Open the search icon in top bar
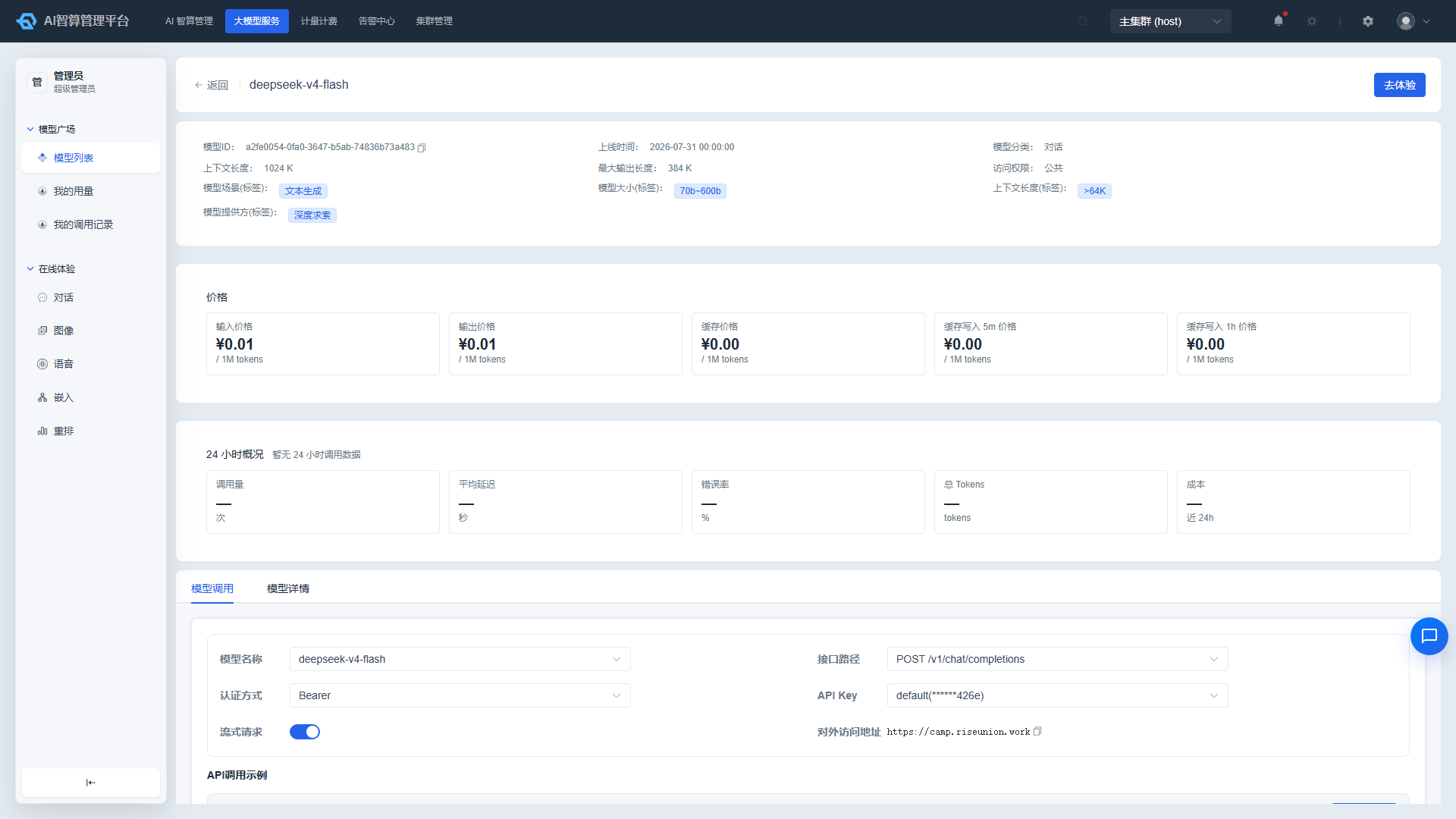Viewport: 1456px width, 819px height. (x=1083, y=21)
